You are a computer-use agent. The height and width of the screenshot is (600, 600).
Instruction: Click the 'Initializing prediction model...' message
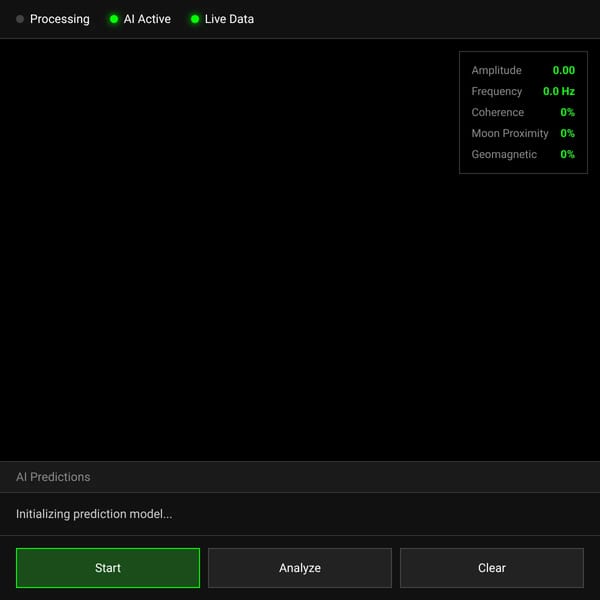[94, 514]
